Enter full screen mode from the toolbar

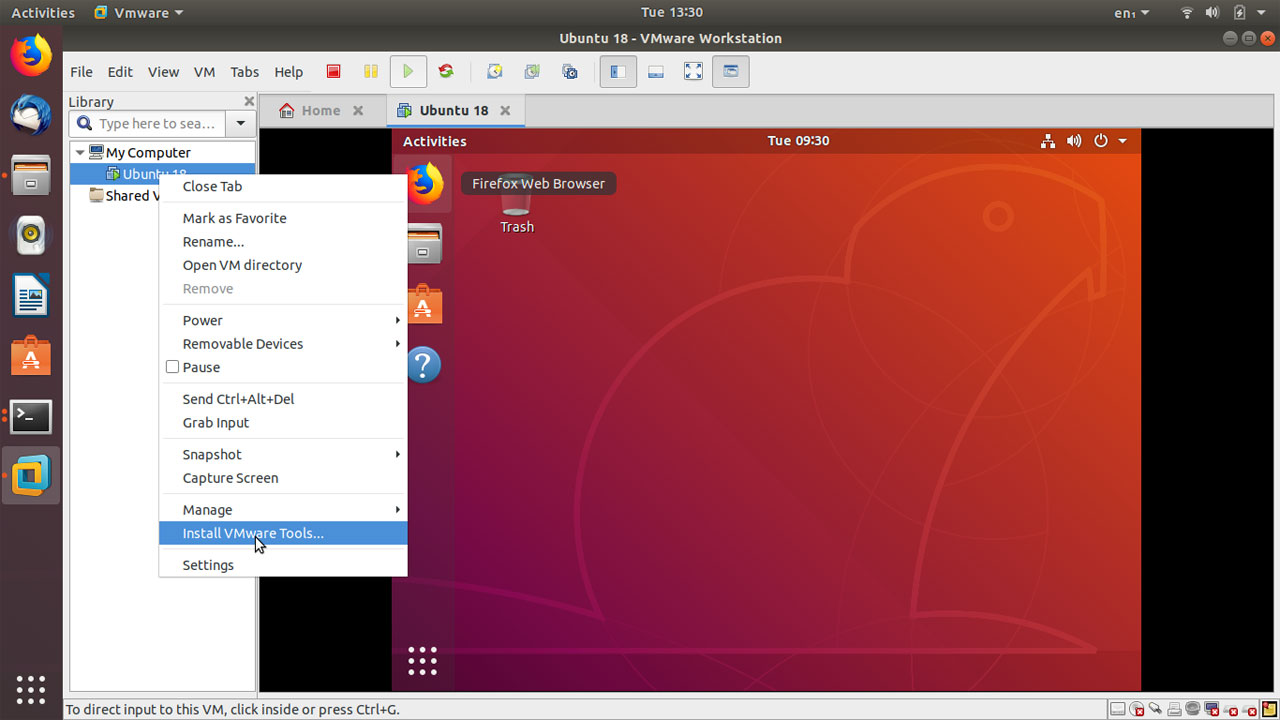(693, 71)
